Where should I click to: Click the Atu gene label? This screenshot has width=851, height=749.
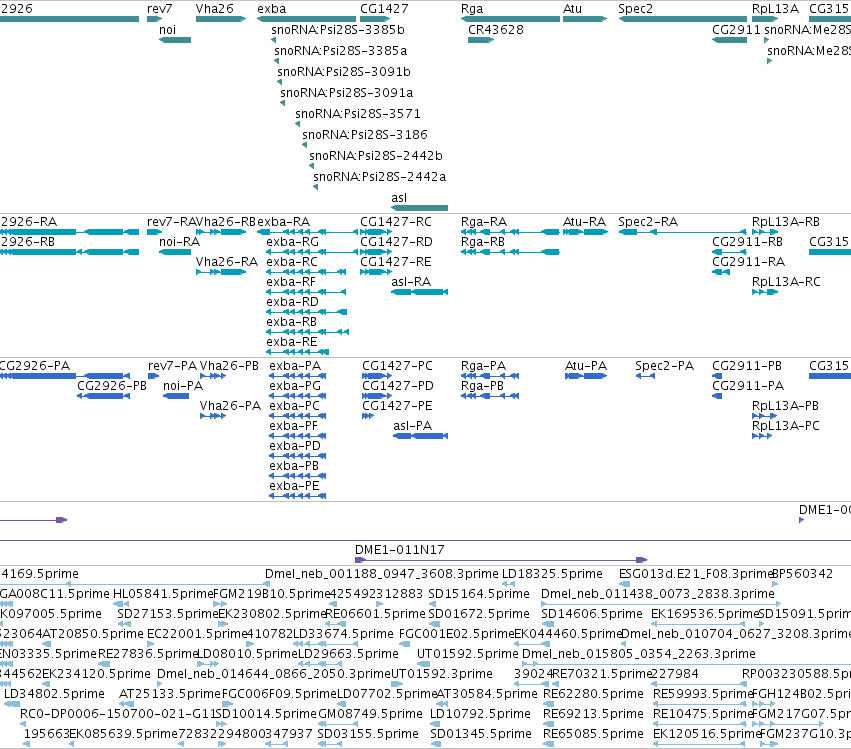pos(573,9)
